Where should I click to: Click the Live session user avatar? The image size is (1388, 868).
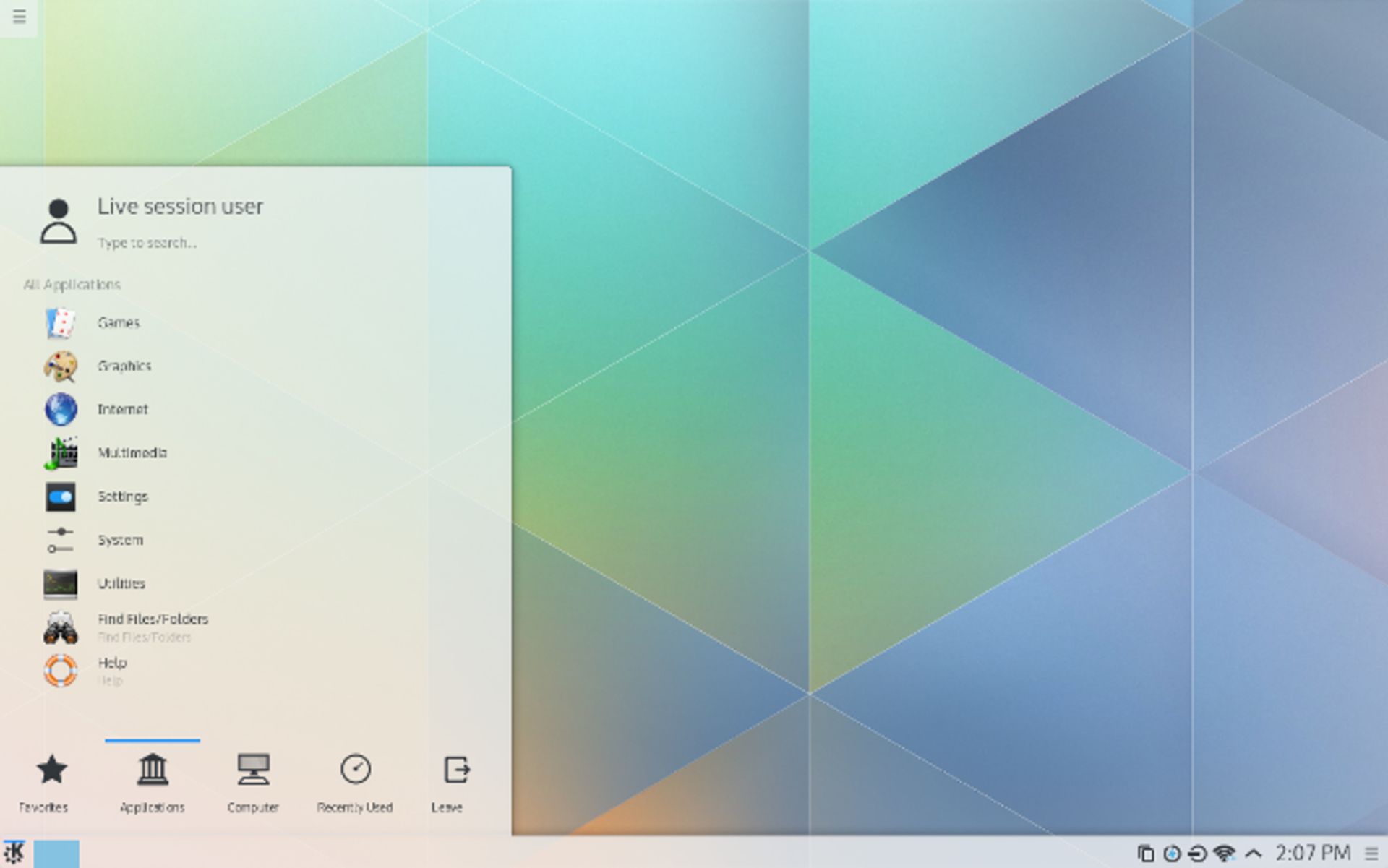coord(59,220)
